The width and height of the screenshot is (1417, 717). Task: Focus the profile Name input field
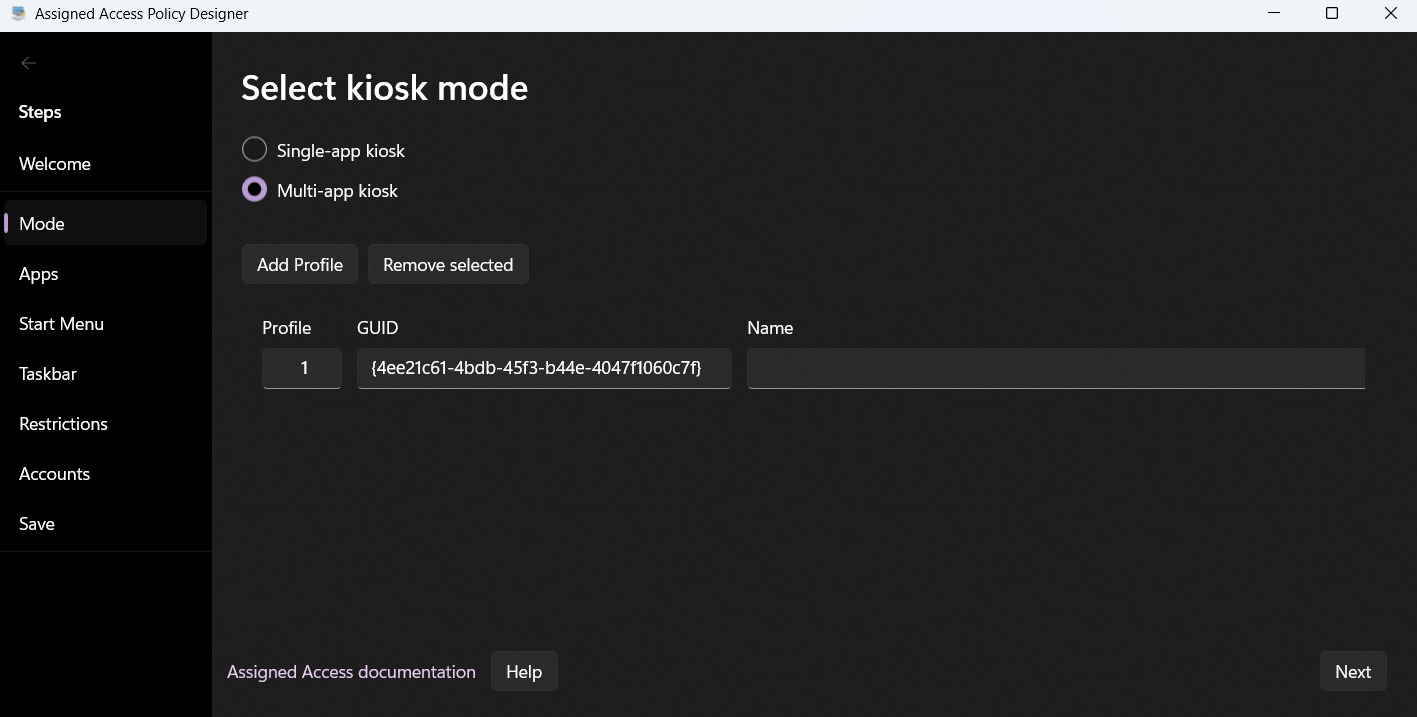(1056, 368)
